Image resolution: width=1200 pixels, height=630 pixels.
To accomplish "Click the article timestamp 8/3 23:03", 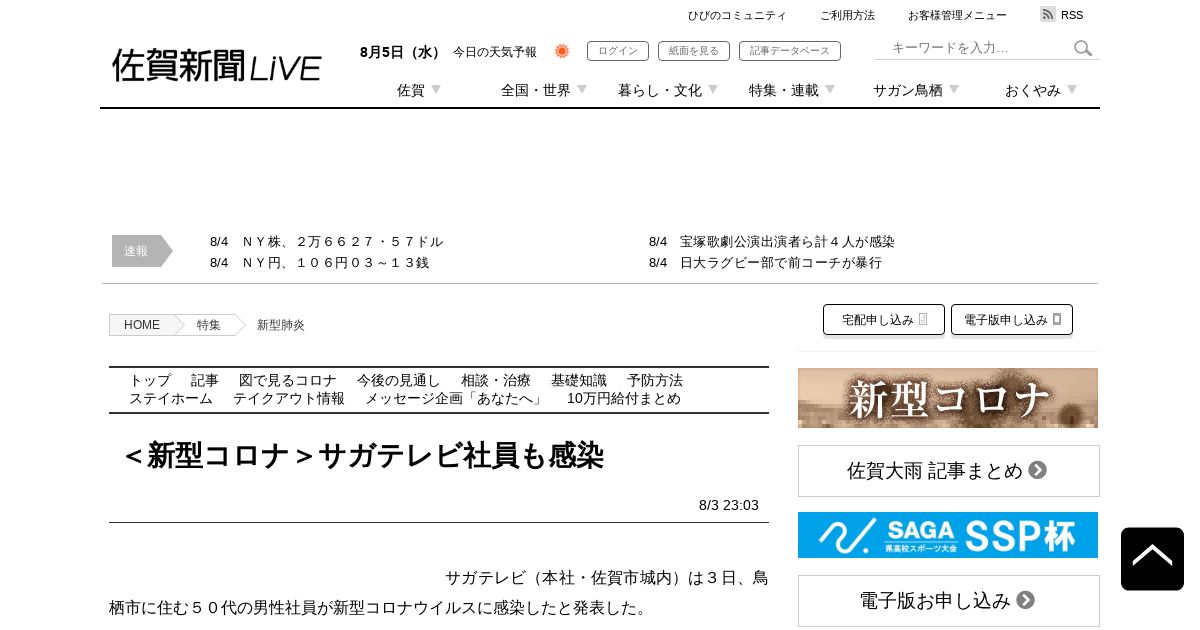I will click(x=729, y=506).
